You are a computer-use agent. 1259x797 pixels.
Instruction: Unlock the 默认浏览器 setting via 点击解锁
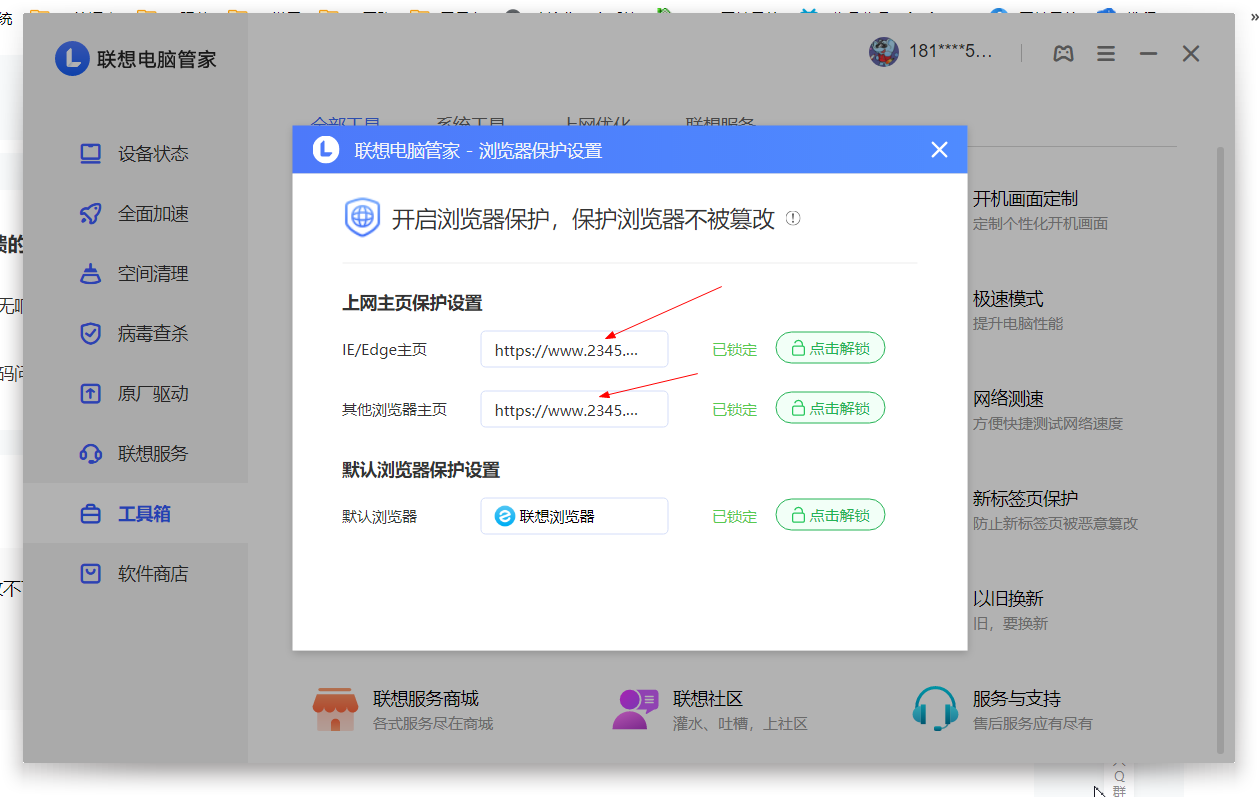(830, 516)
